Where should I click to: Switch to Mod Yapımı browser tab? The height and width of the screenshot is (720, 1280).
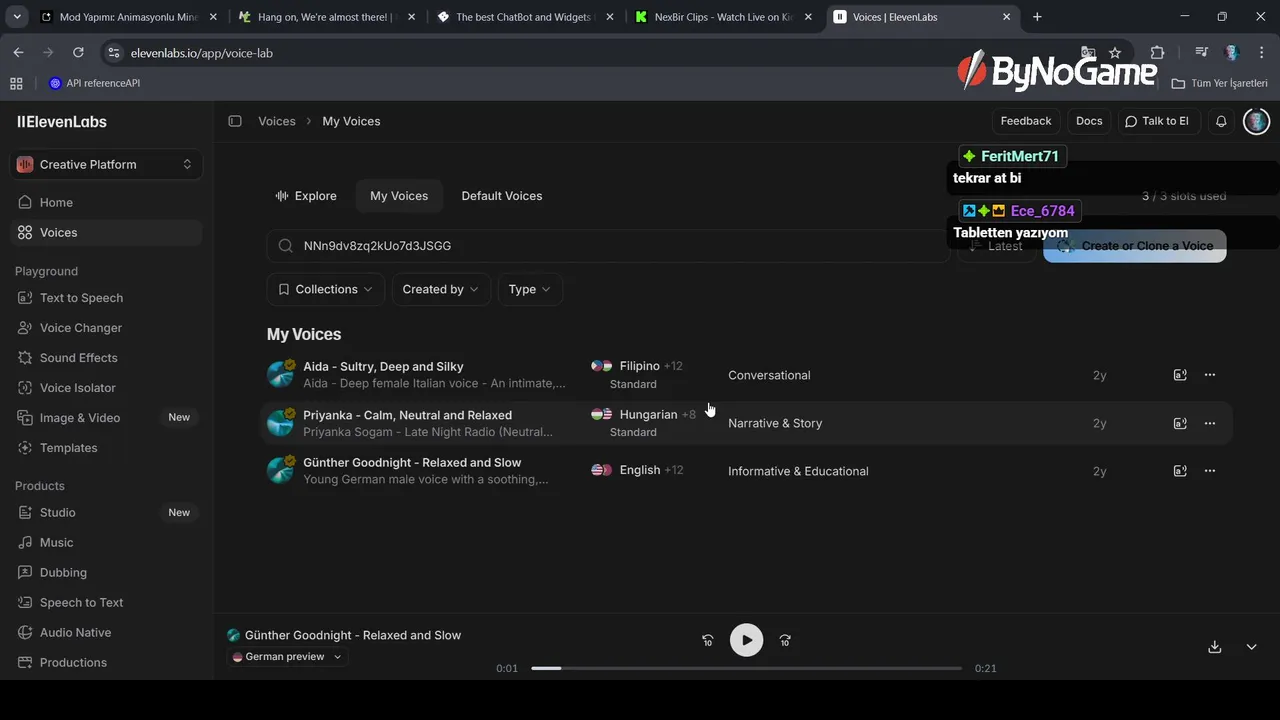127,17
